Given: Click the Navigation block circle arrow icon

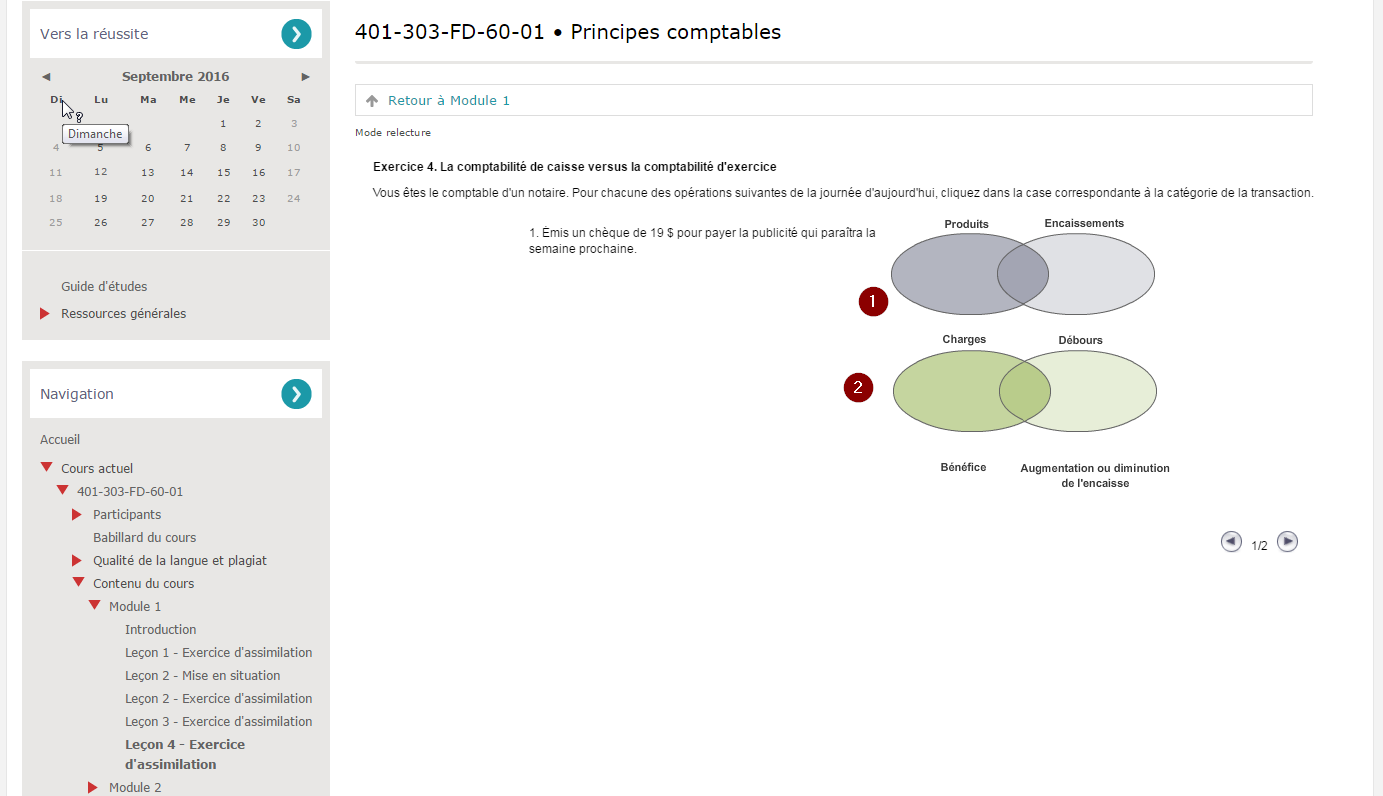Looking at the screenshot, I should point(296,394).
